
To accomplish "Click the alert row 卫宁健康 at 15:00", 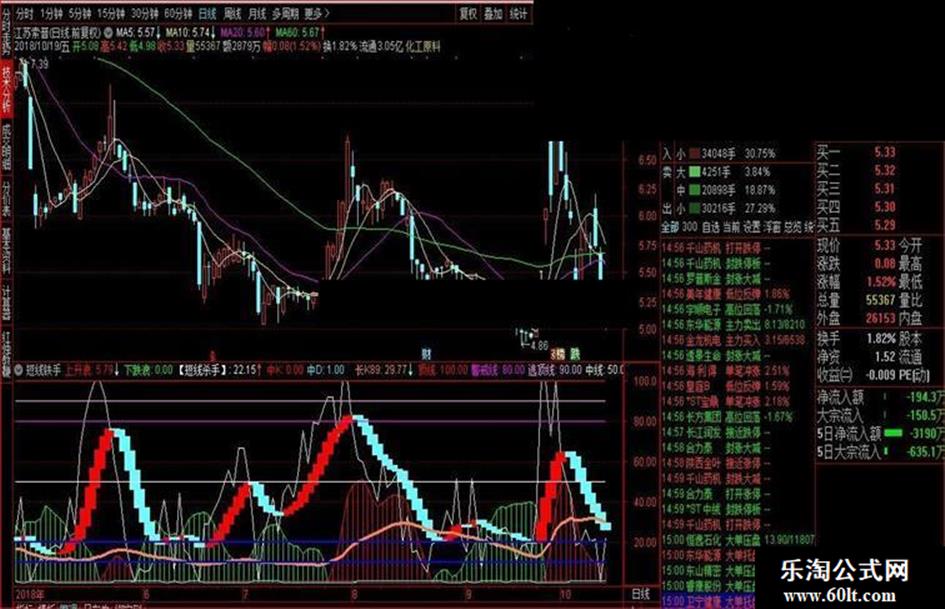I will [708, 601].
